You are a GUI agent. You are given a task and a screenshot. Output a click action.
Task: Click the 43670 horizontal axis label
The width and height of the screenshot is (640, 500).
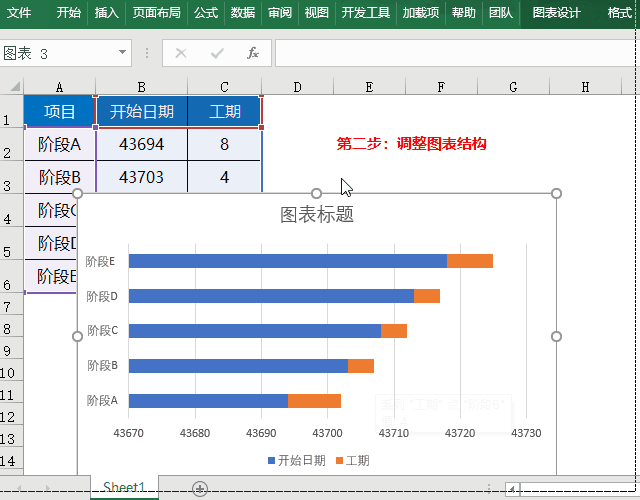coord(129,433)
